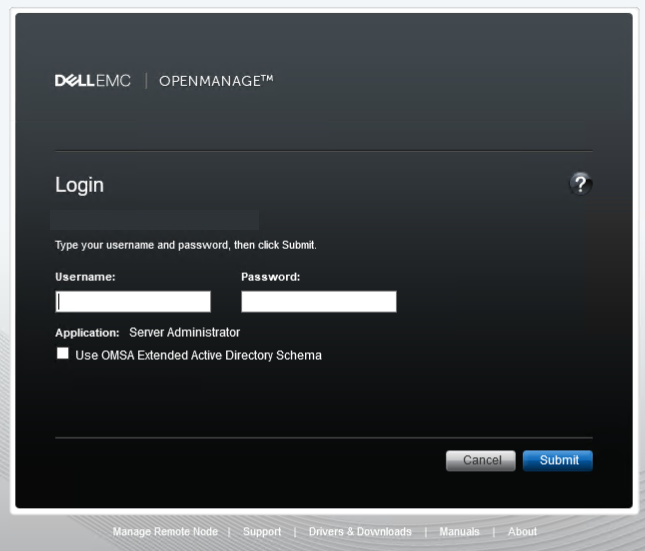
Task: Focus the Username input field
Action: pos(133,302)
